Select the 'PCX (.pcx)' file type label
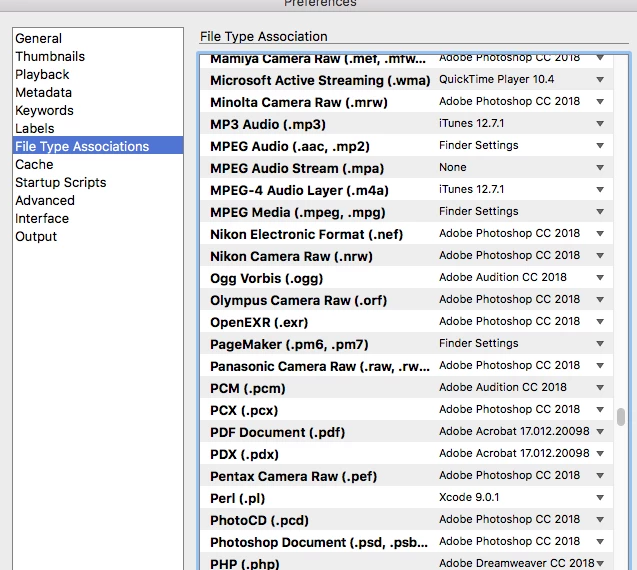Screen dimensions: 637x570 point(244,411)
